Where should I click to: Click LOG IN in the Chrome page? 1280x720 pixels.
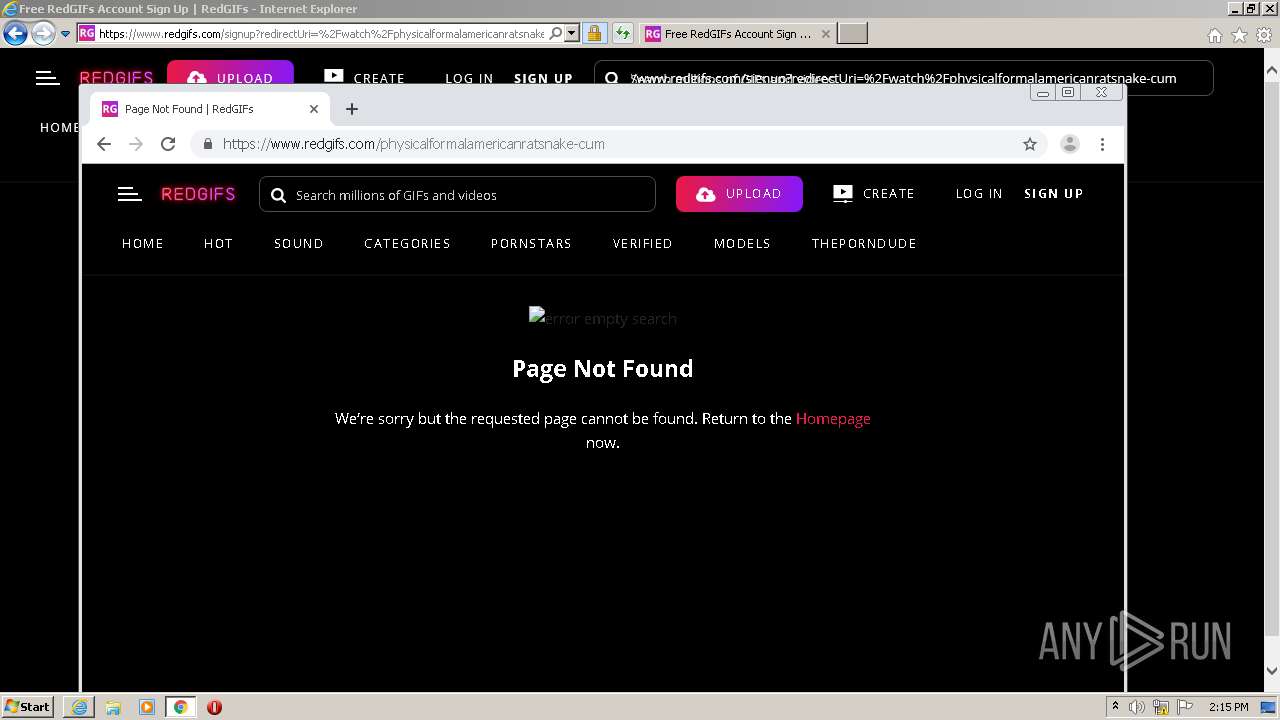[979, 194]
